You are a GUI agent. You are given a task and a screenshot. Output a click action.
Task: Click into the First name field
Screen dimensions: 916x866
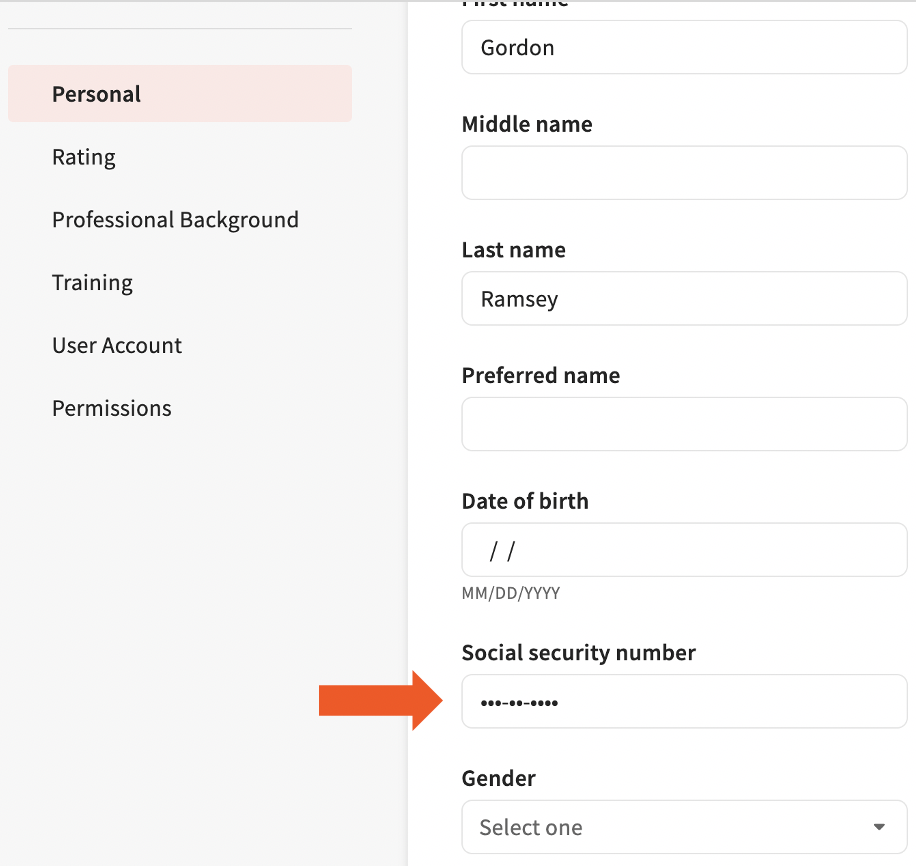[684, 47]
